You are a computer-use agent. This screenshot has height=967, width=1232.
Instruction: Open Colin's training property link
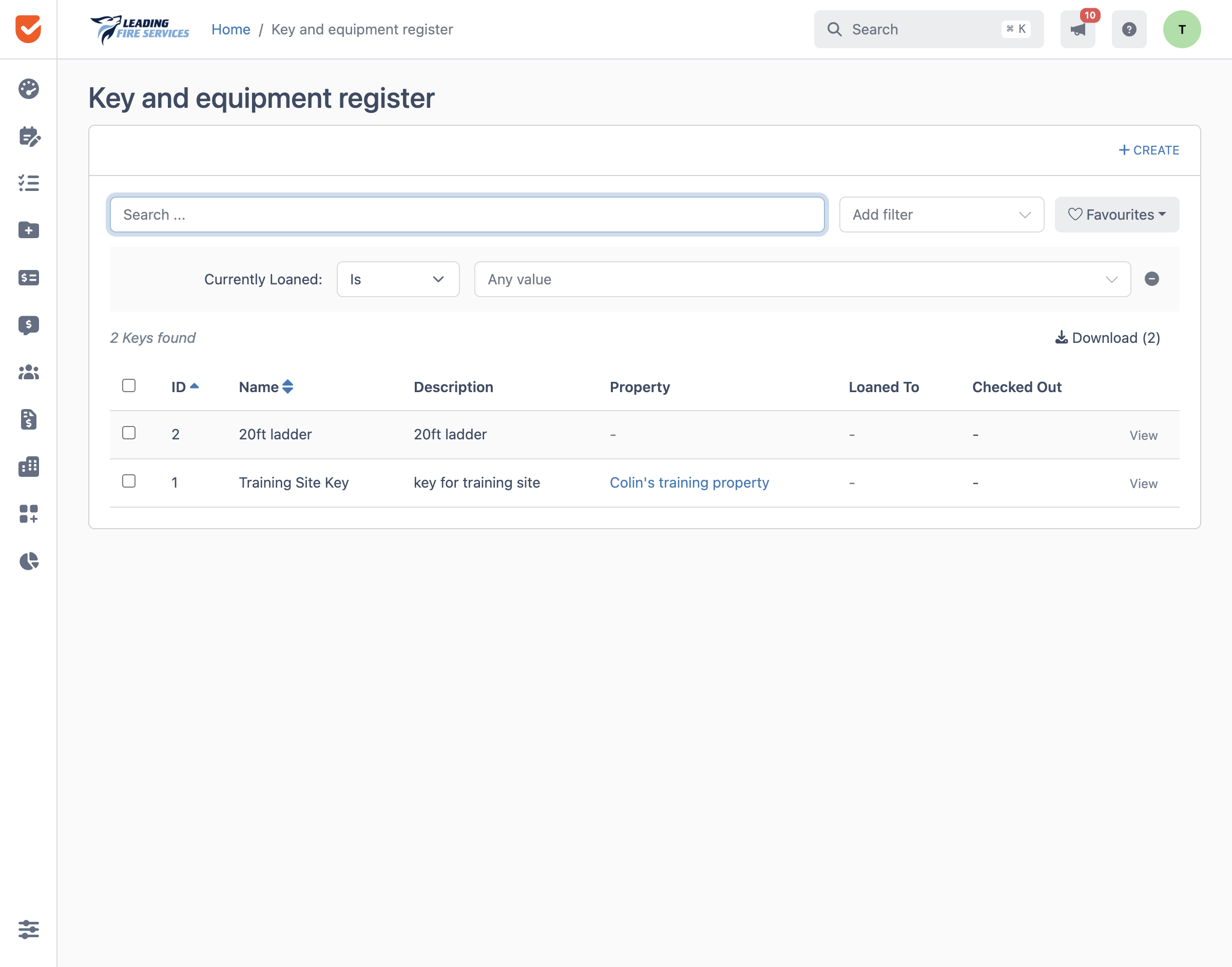coord(689,482)
